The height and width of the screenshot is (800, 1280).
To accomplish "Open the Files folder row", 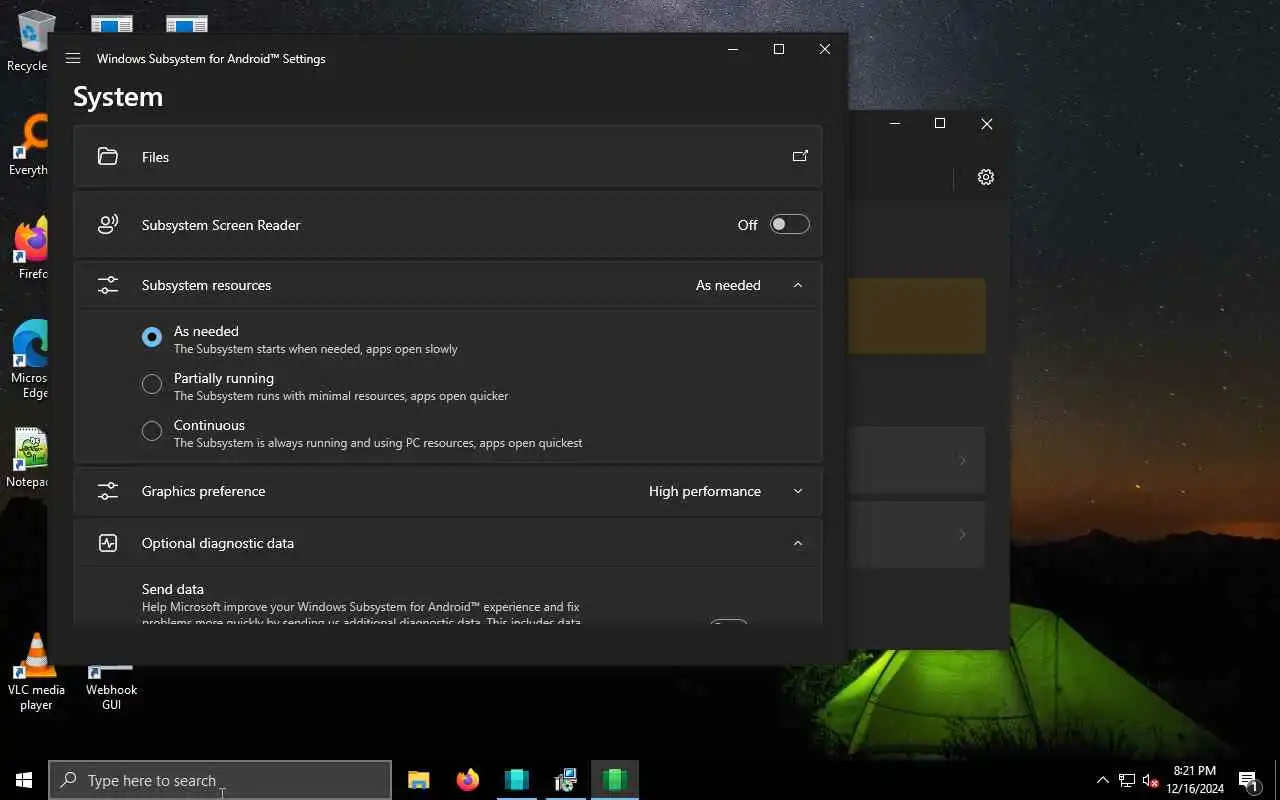I will click(448, 157).
